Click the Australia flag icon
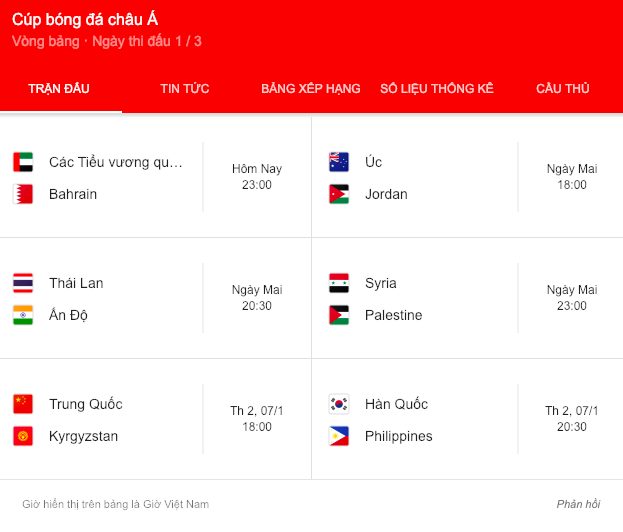Image resolution: width=623 pixels, height=532 pixels. click(x=339, y=162)
